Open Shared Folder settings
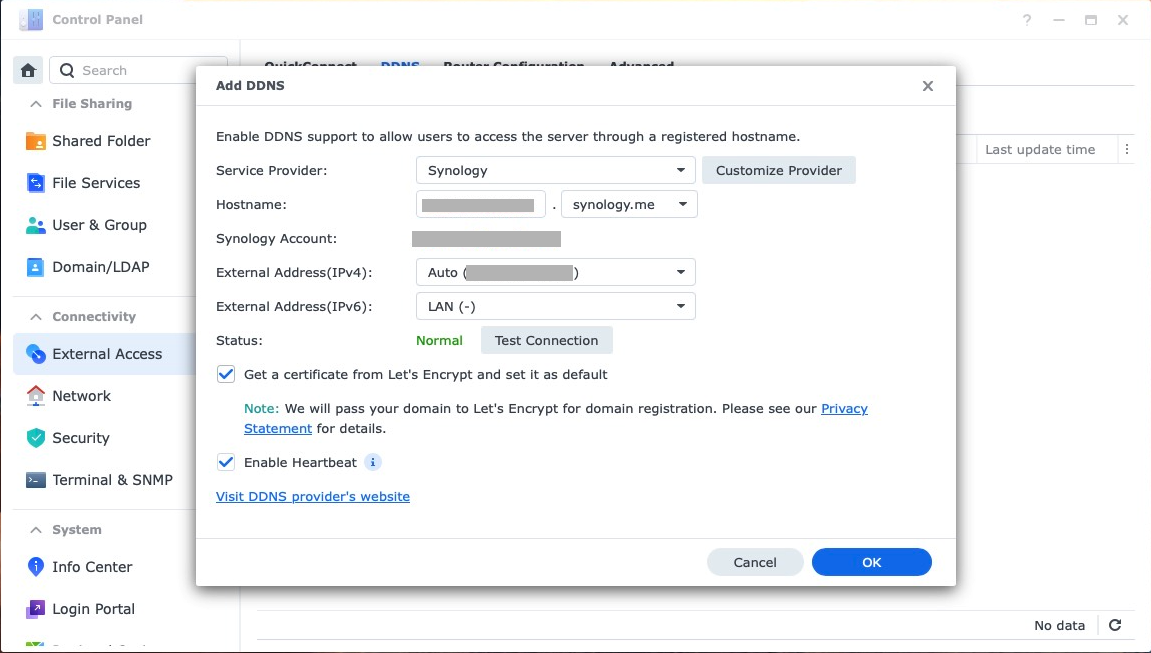The width and height of the screenshot is (1151, 653). 100,141
